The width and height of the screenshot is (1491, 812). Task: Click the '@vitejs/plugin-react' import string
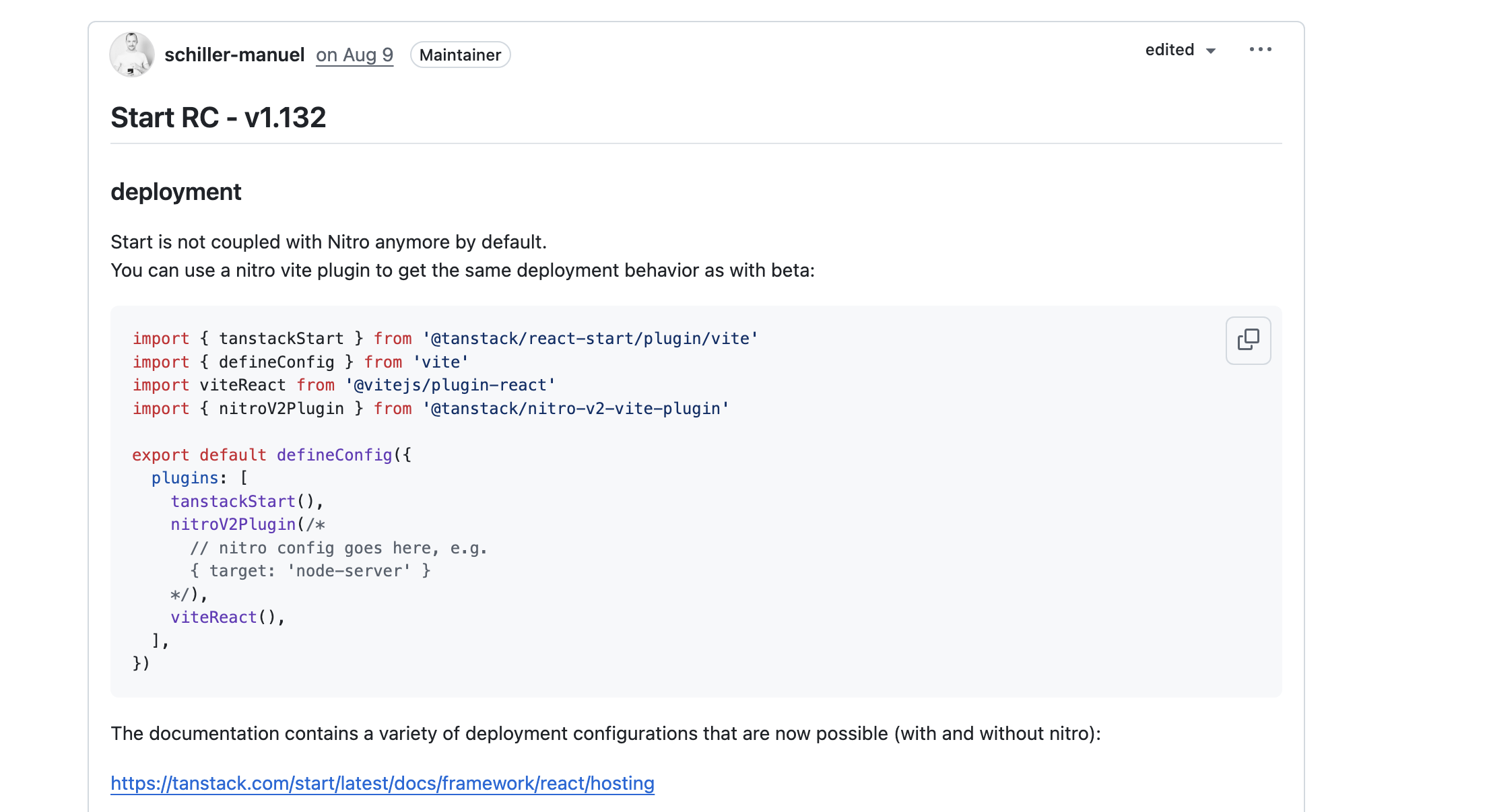tap(450, 385)
